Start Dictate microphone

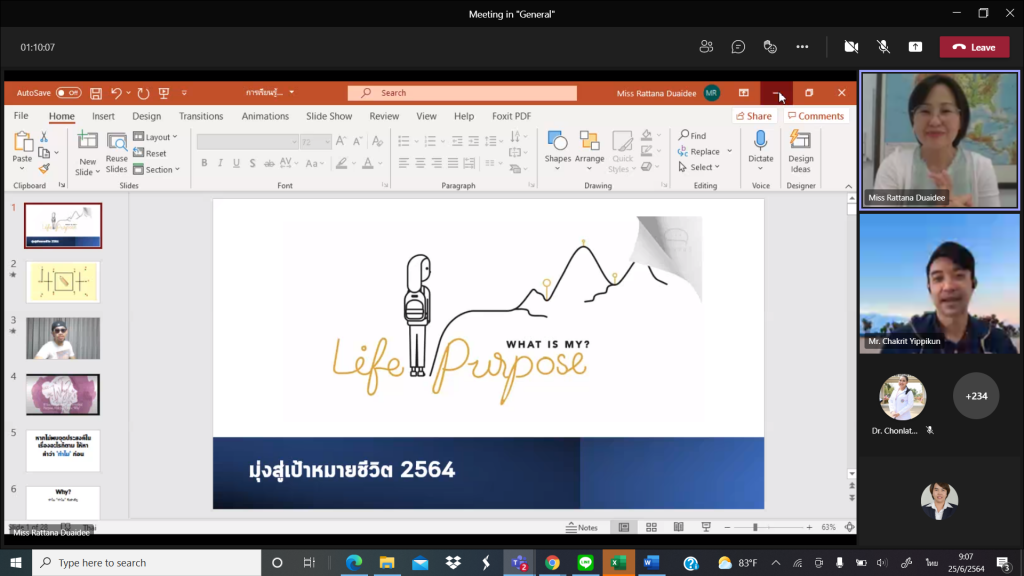[x=760, y=141]
